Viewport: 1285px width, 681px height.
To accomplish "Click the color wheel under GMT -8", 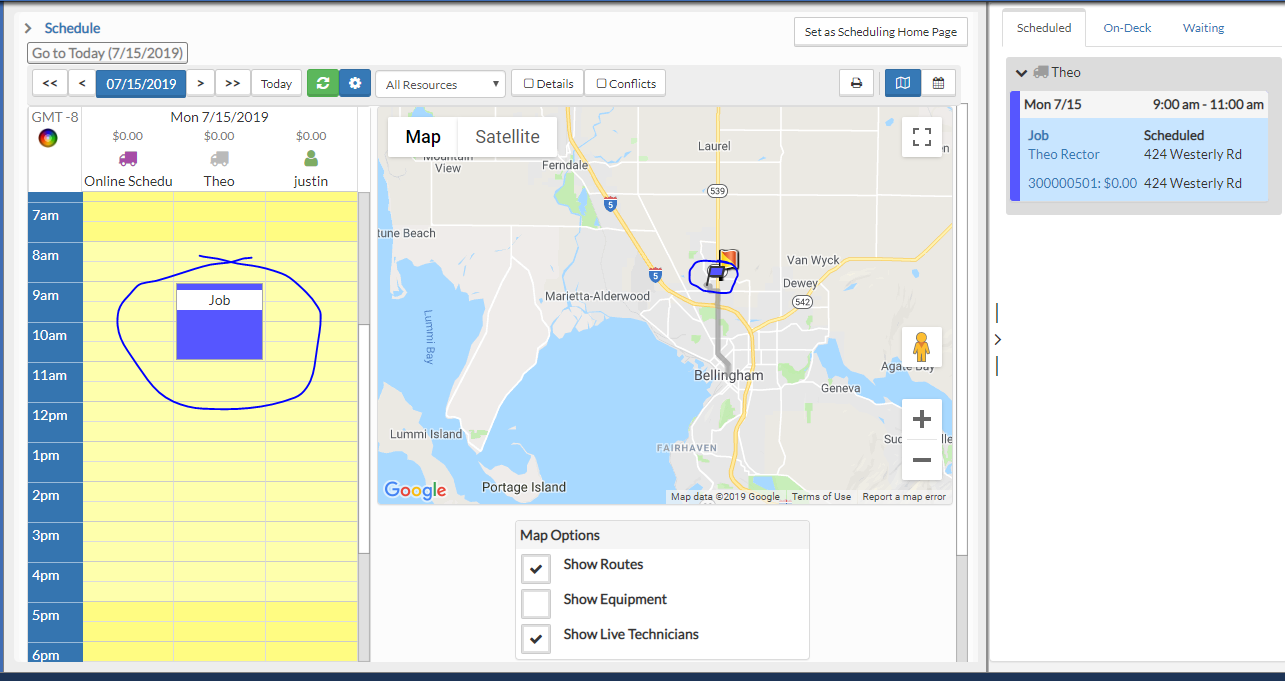I will point(48,138).
